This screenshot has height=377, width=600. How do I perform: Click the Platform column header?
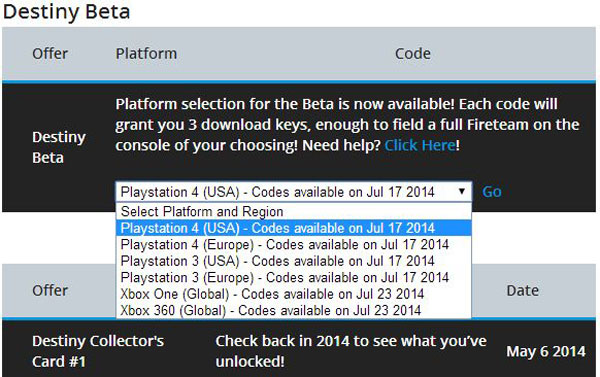point(146,54)
